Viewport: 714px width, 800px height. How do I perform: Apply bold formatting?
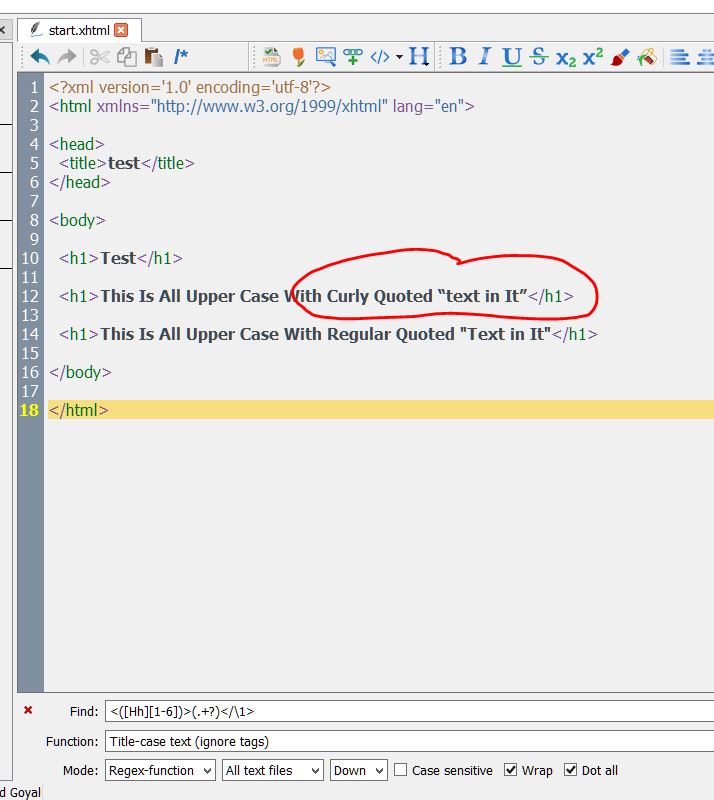pyautogui.click(x=458, y=56)
